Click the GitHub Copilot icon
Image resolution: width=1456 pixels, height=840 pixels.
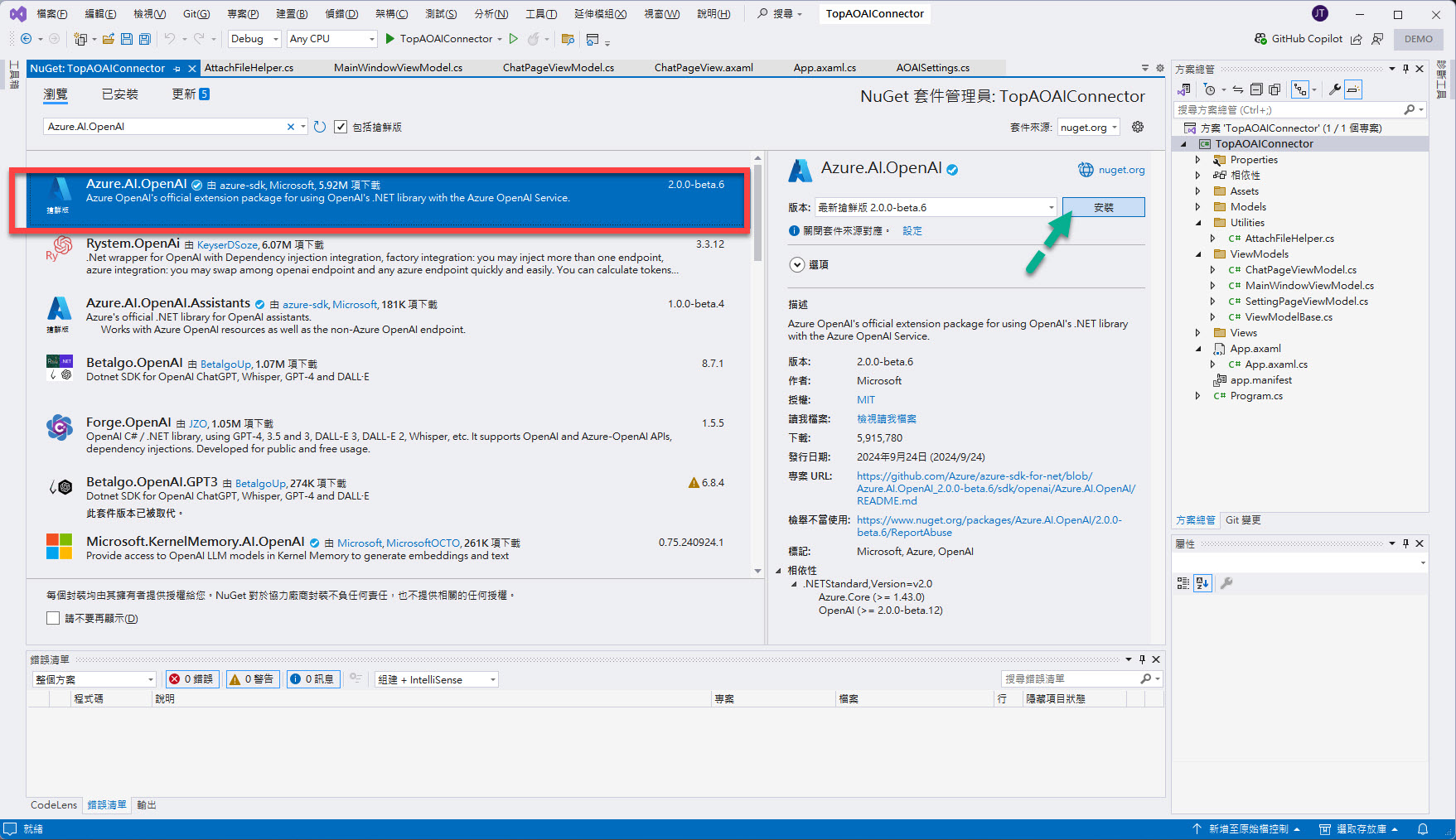[1260, 39]
